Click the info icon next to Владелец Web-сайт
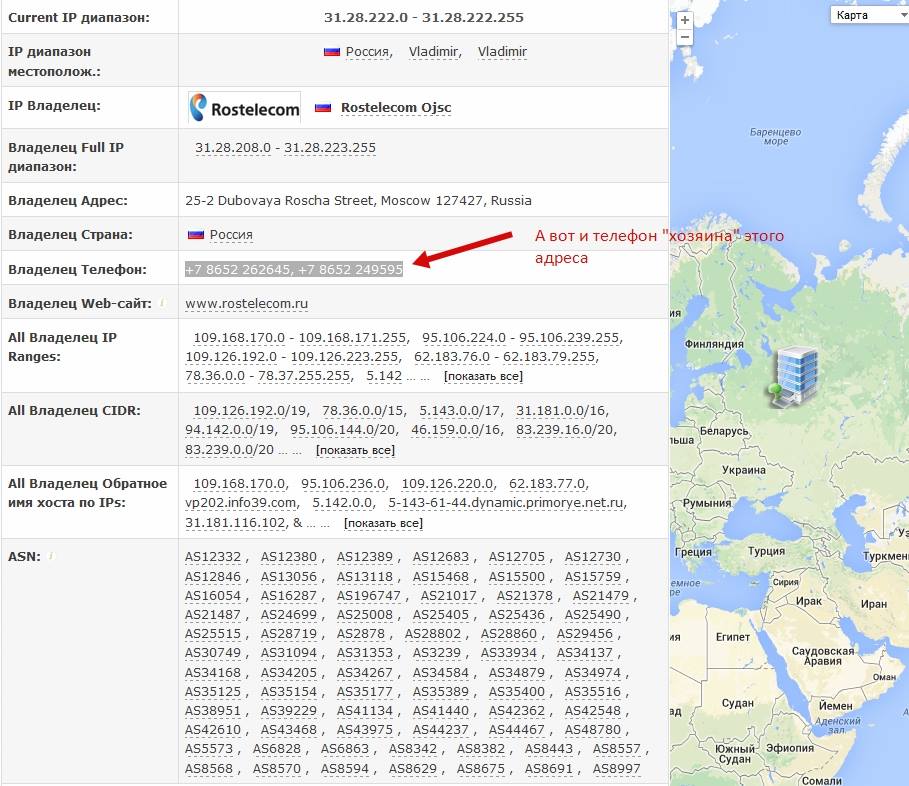 pos(162,302)
